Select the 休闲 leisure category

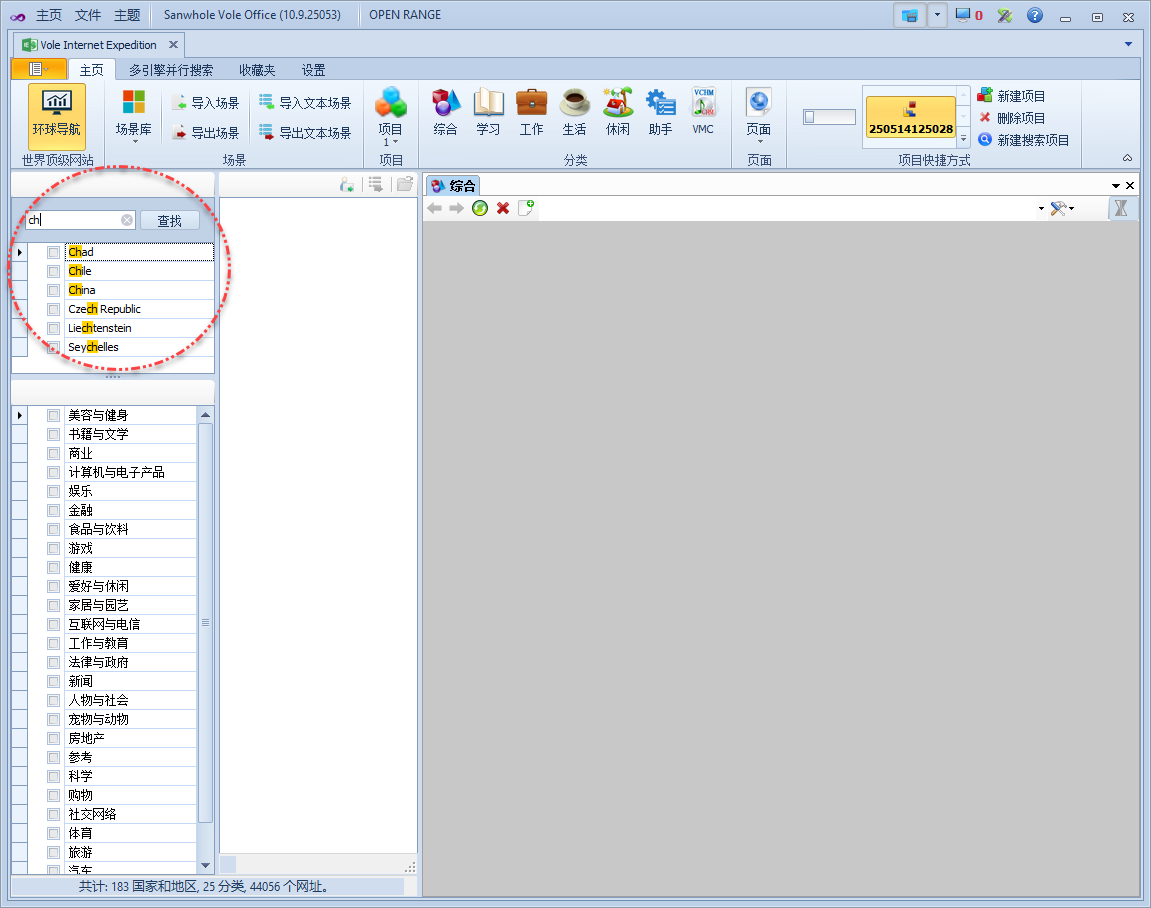617,112
